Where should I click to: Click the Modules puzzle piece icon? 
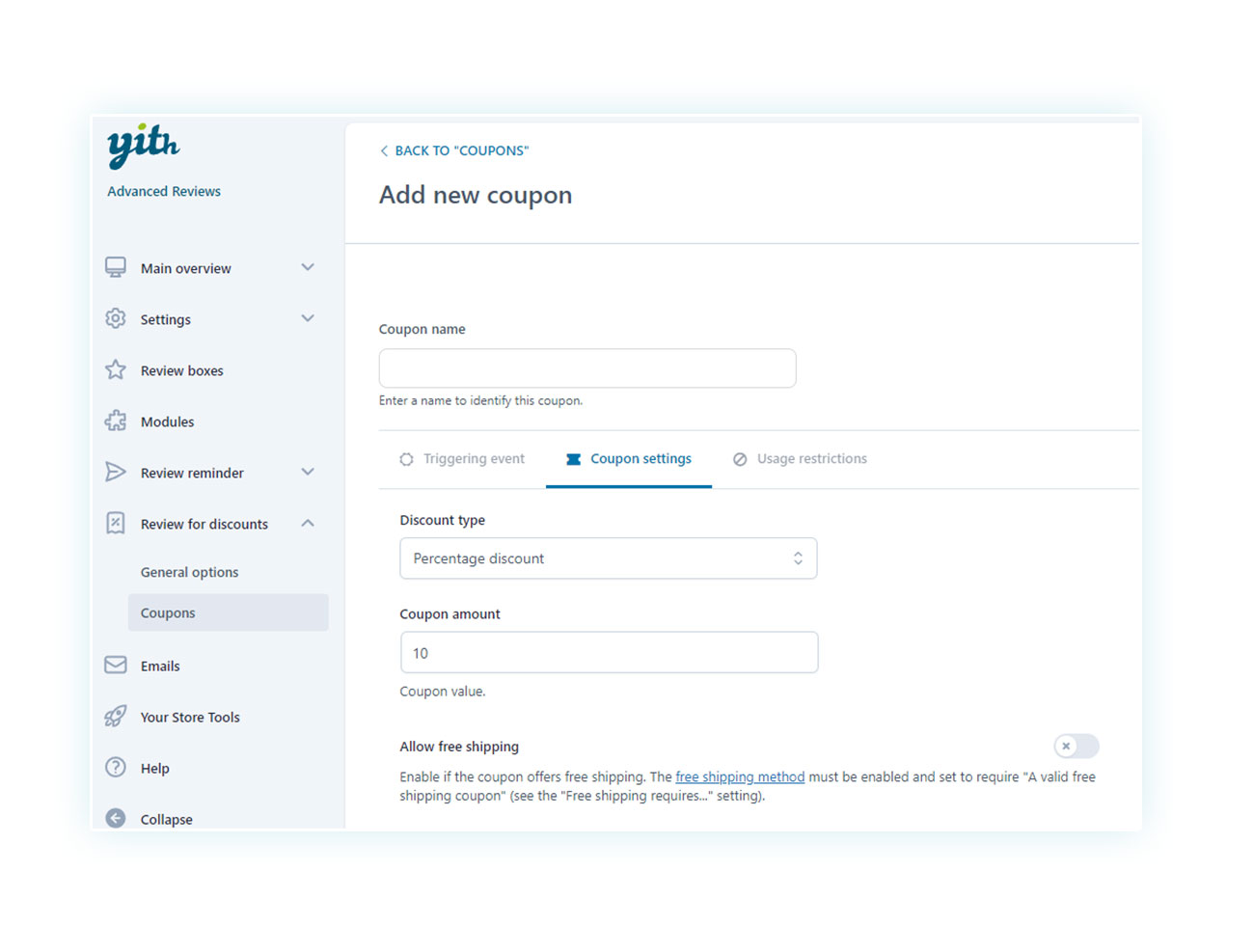(116, 421)
